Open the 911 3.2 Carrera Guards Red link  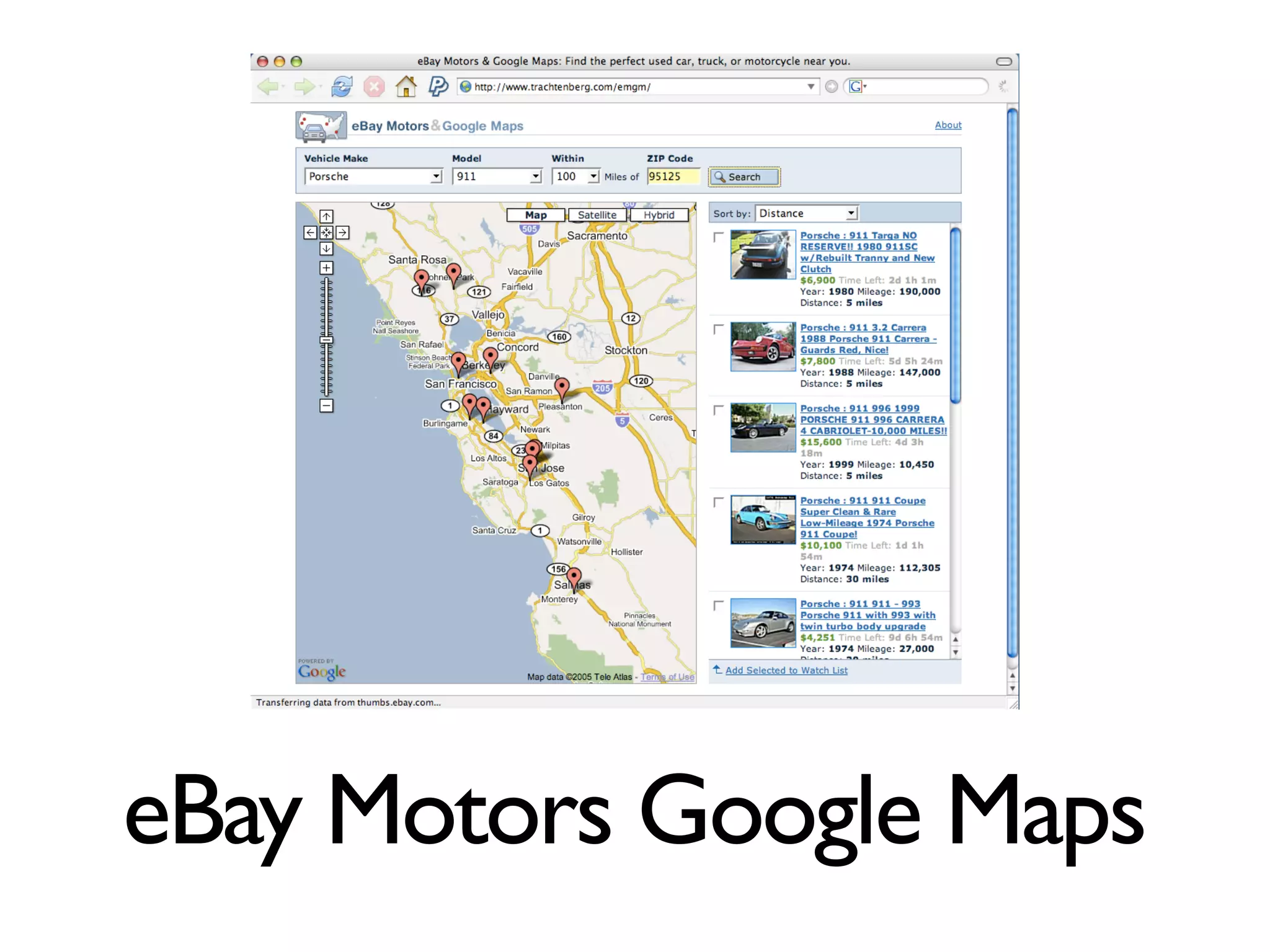[868, 338]
